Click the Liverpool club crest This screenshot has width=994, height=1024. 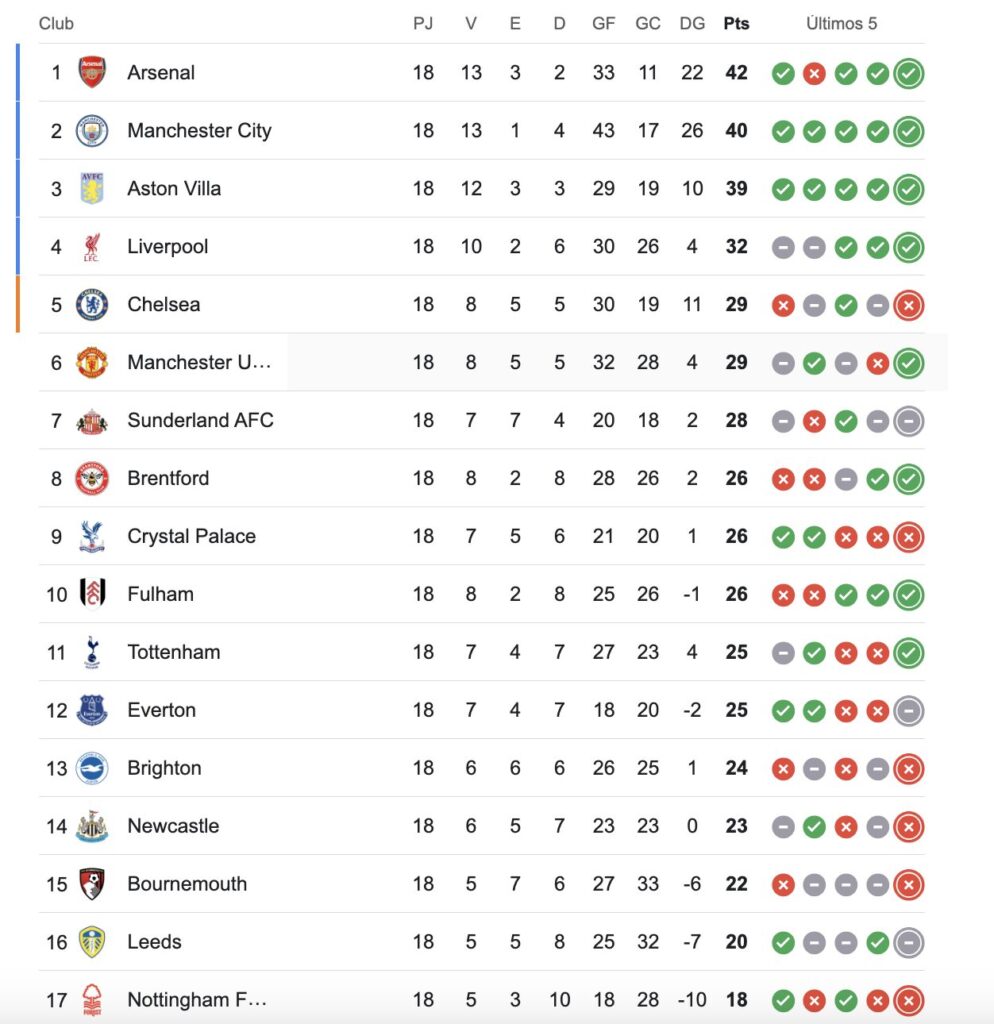(92, 247)
